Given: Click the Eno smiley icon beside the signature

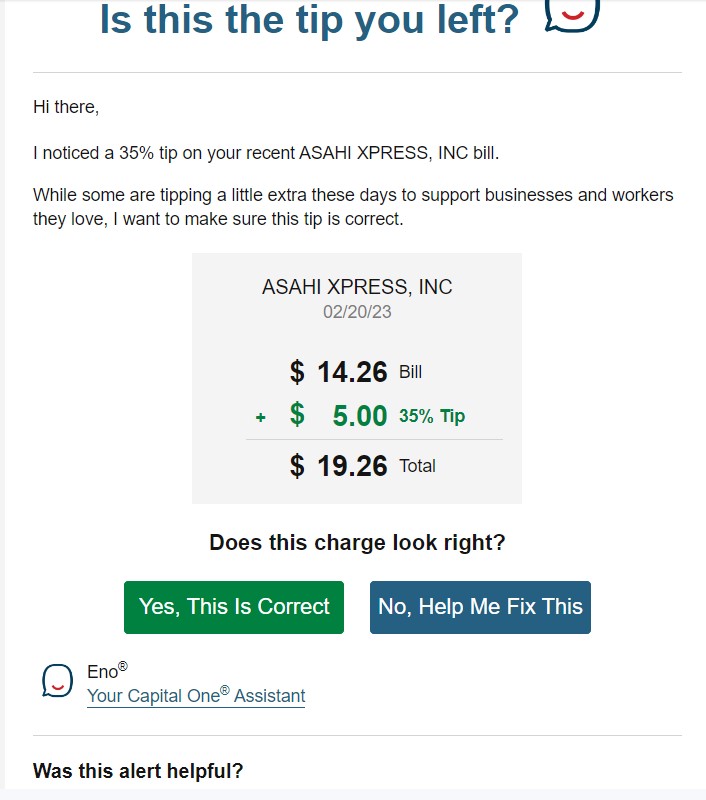Looking at the screenshot, I should pos(57,681).
